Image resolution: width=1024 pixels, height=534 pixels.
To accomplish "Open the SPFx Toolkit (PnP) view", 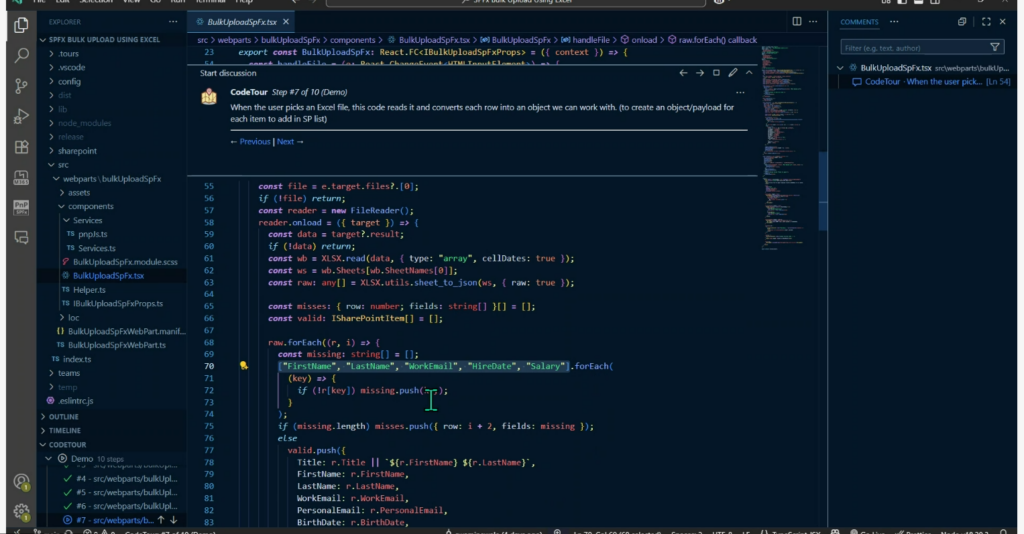I will [22, 208].
